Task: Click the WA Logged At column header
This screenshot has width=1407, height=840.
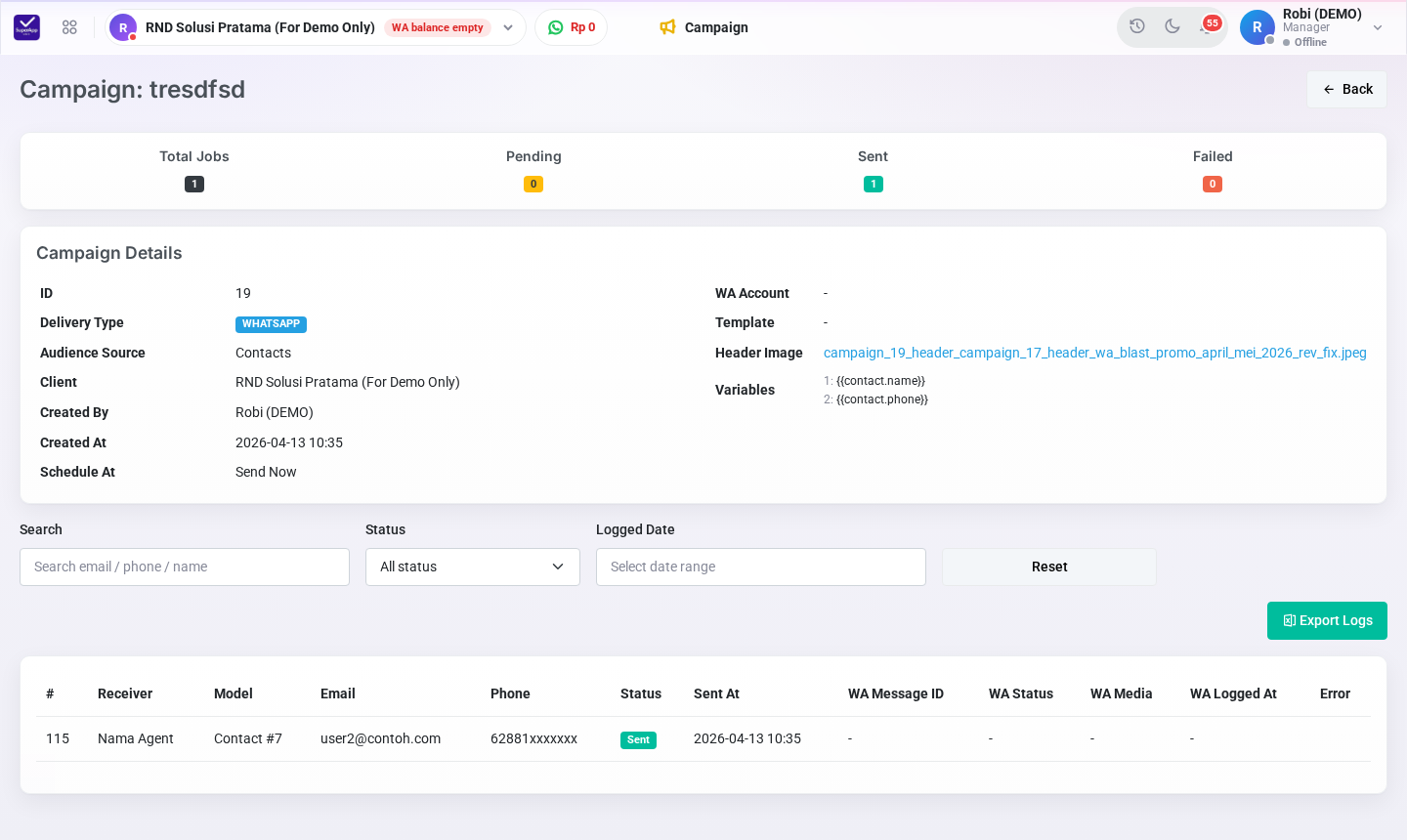Action: pos(1233,693)
